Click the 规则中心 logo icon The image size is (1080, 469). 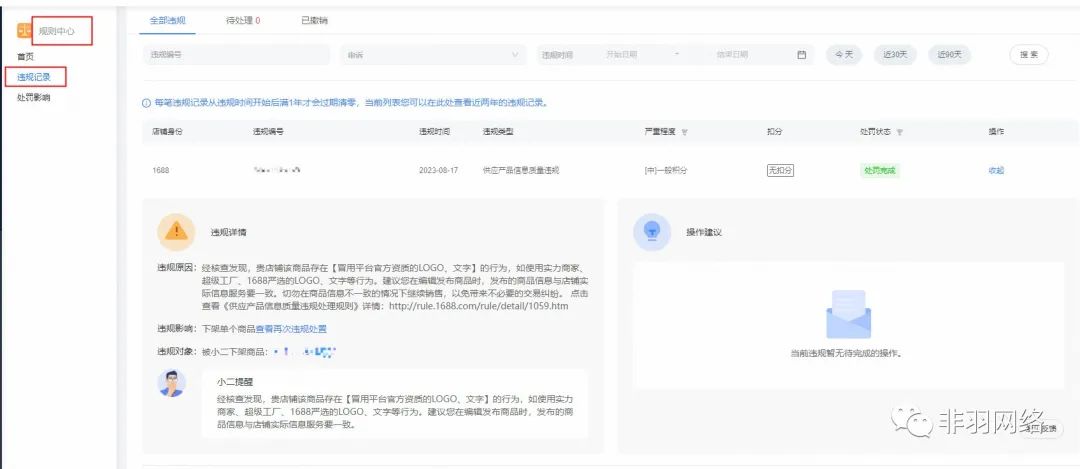(24, 31)
